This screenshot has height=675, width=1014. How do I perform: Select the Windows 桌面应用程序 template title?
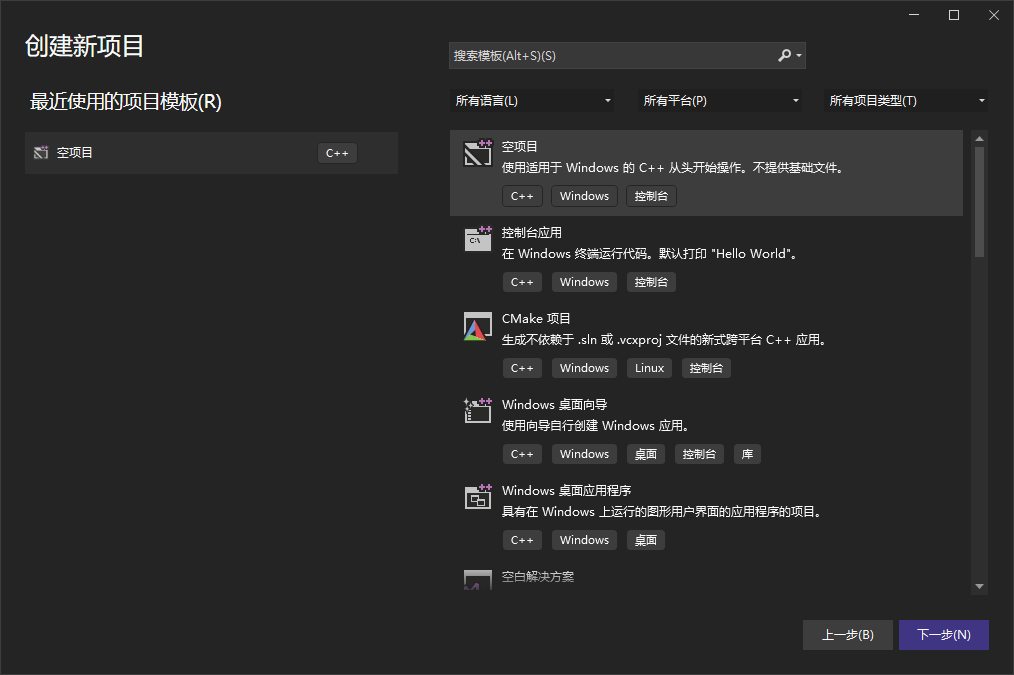click(566, 491)
